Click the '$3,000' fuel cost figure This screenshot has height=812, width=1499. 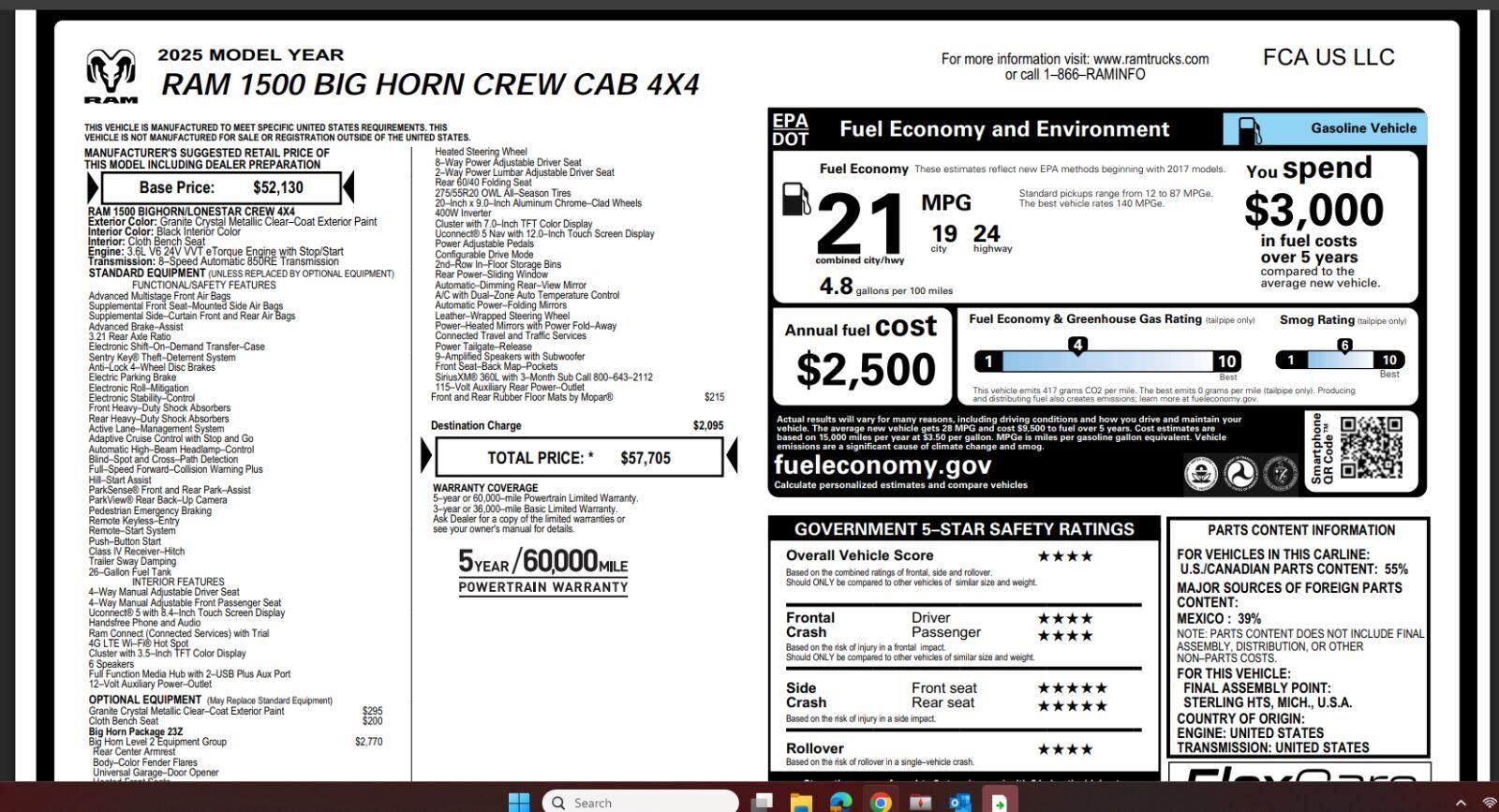(1313, 209)
